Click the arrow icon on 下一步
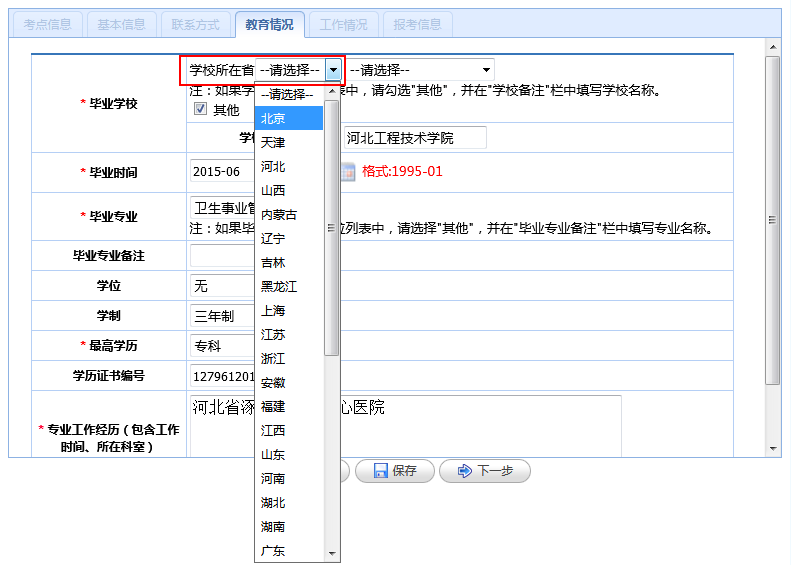The height and width of the screenshot is (565, 794). click(x=463, y=471)
